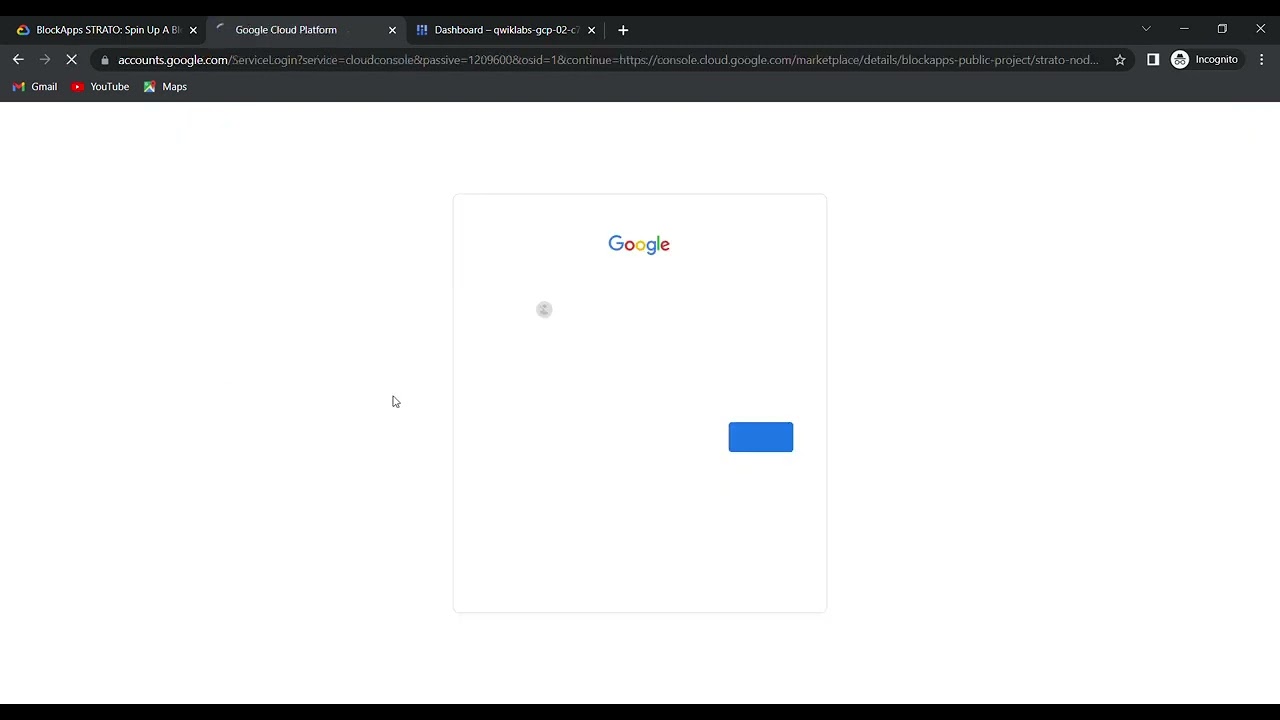Minimize the browser window
The image size is (1280, 720).
point(1184,29)
